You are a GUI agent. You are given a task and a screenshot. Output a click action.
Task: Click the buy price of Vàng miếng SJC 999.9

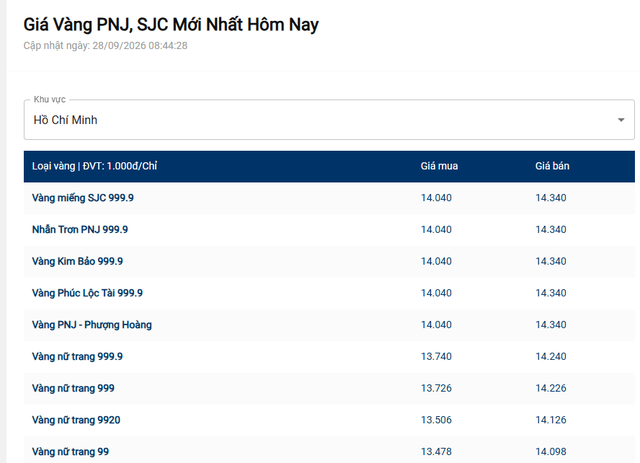point(436,198)
